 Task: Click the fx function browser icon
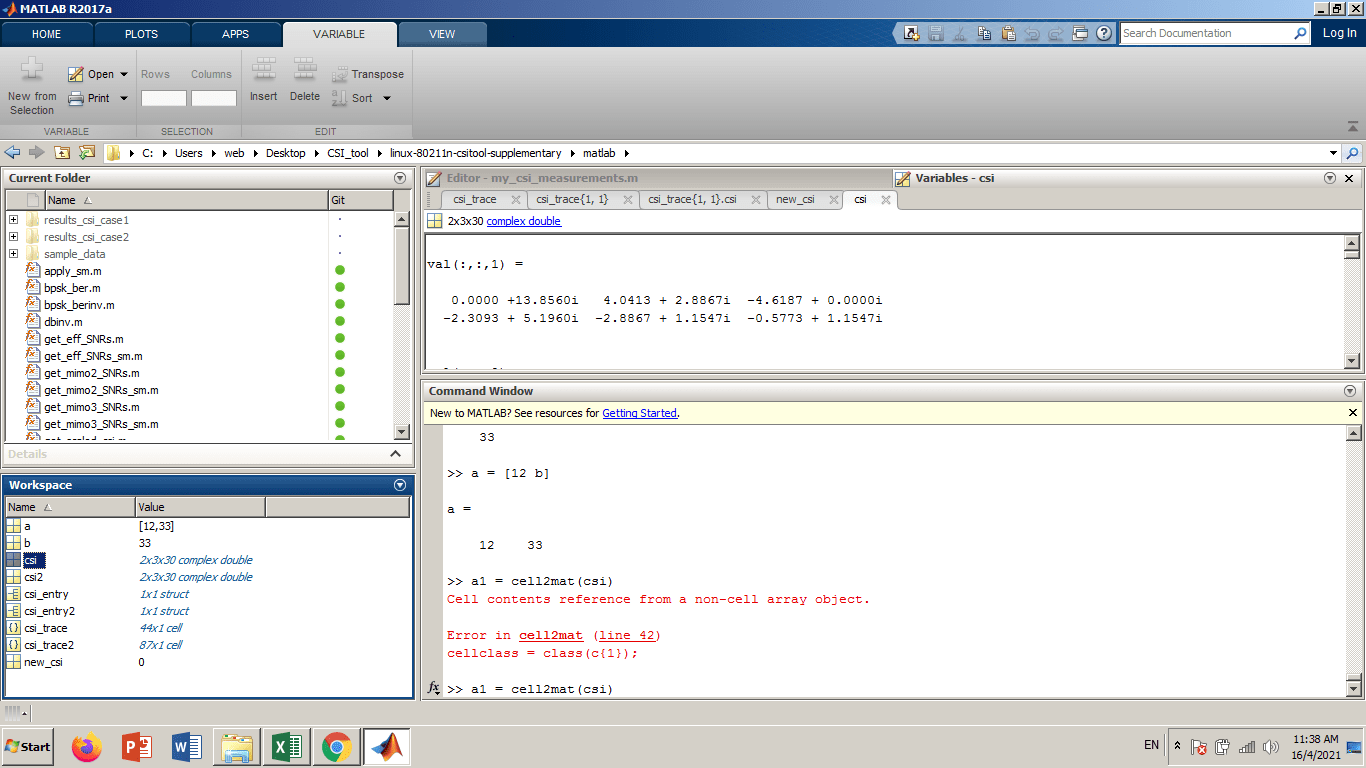coord(434,688)
